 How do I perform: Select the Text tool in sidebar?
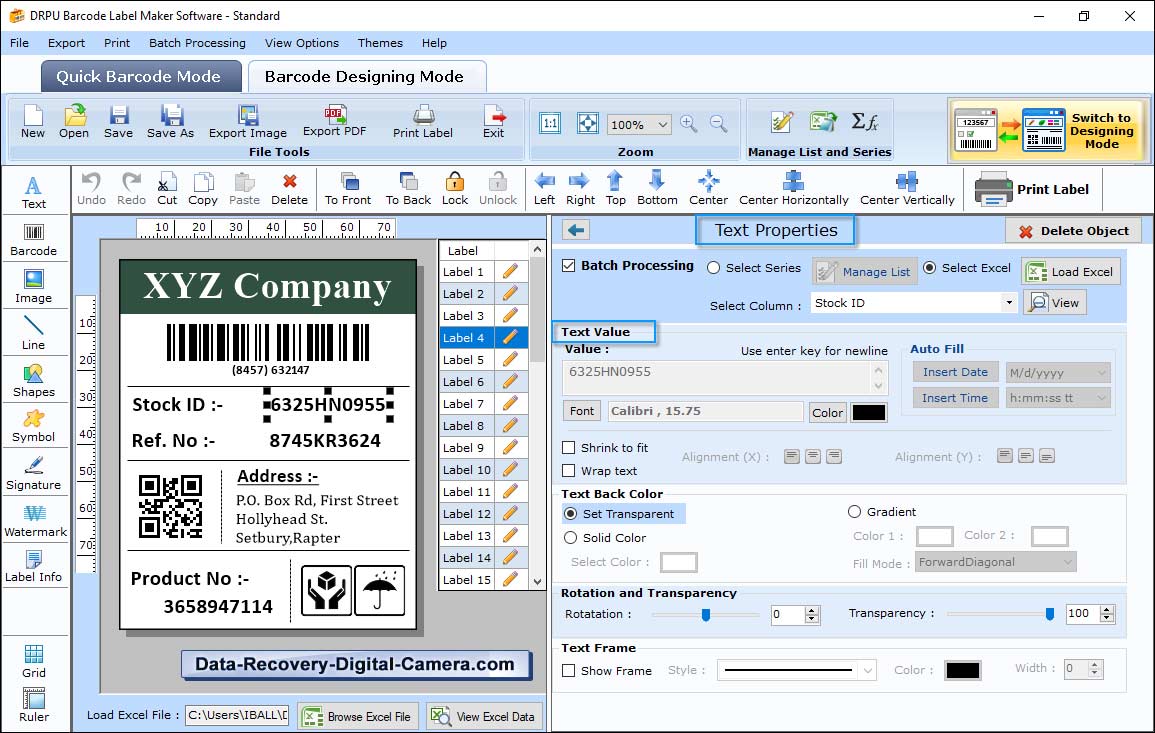click(33, 192)
